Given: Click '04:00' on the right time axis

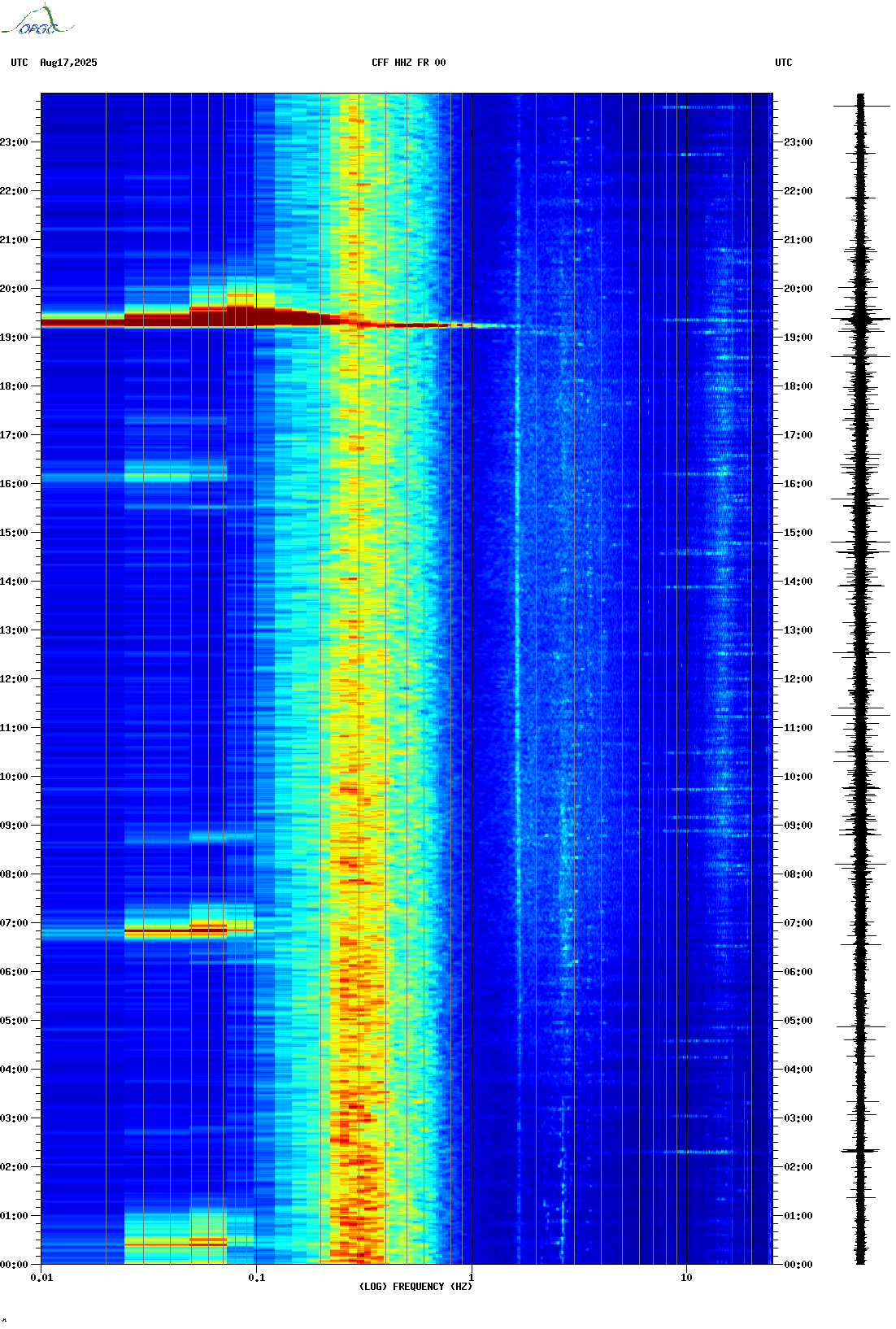Looking at the screenshot, I should coord(798,1070).
